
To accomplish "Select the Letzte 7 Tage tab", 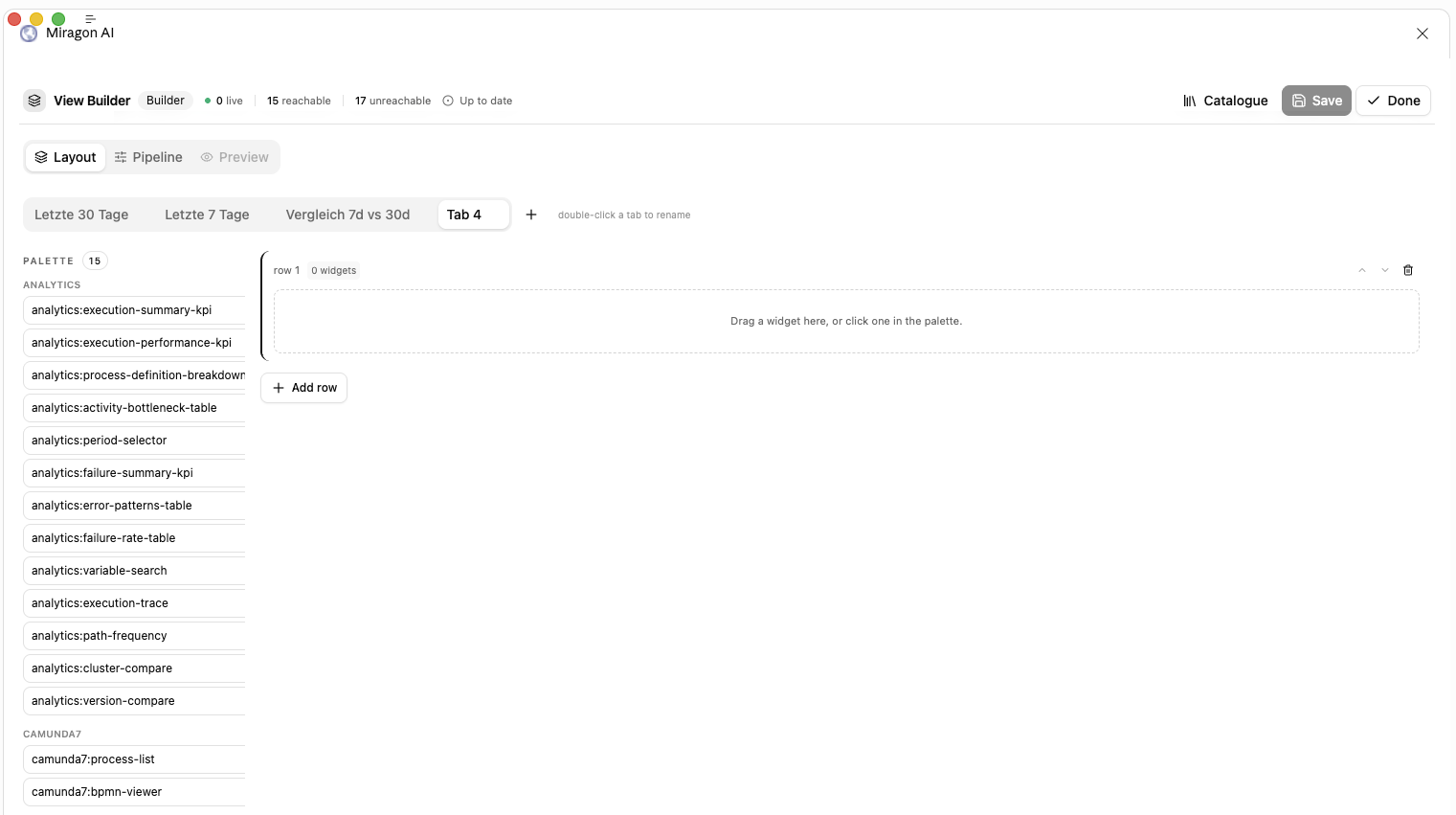I will click(207, 215).
